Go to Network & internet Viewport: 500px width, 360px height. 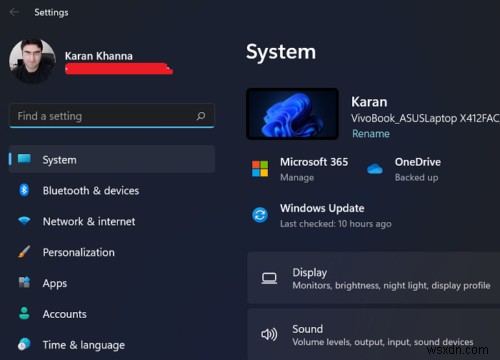(112, 221)
